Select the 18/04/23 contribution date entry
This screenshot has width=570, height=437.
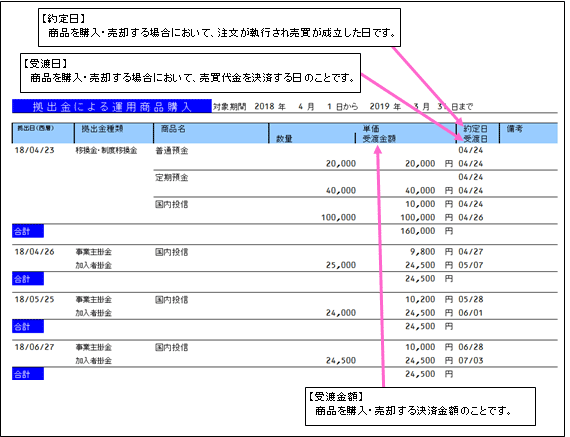click(x=35, y=150)
